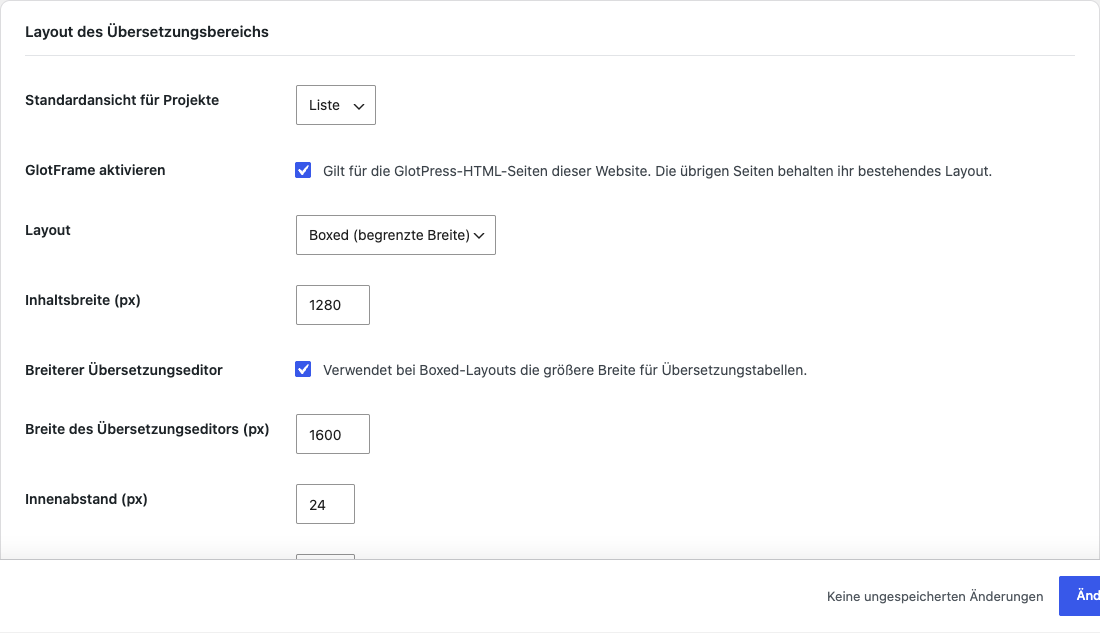The height and width of the screenshot is (633, 1100).
Task: Click the 'Layout des Übersetzungsbereichs' section heading
Action: pos(147,32)
